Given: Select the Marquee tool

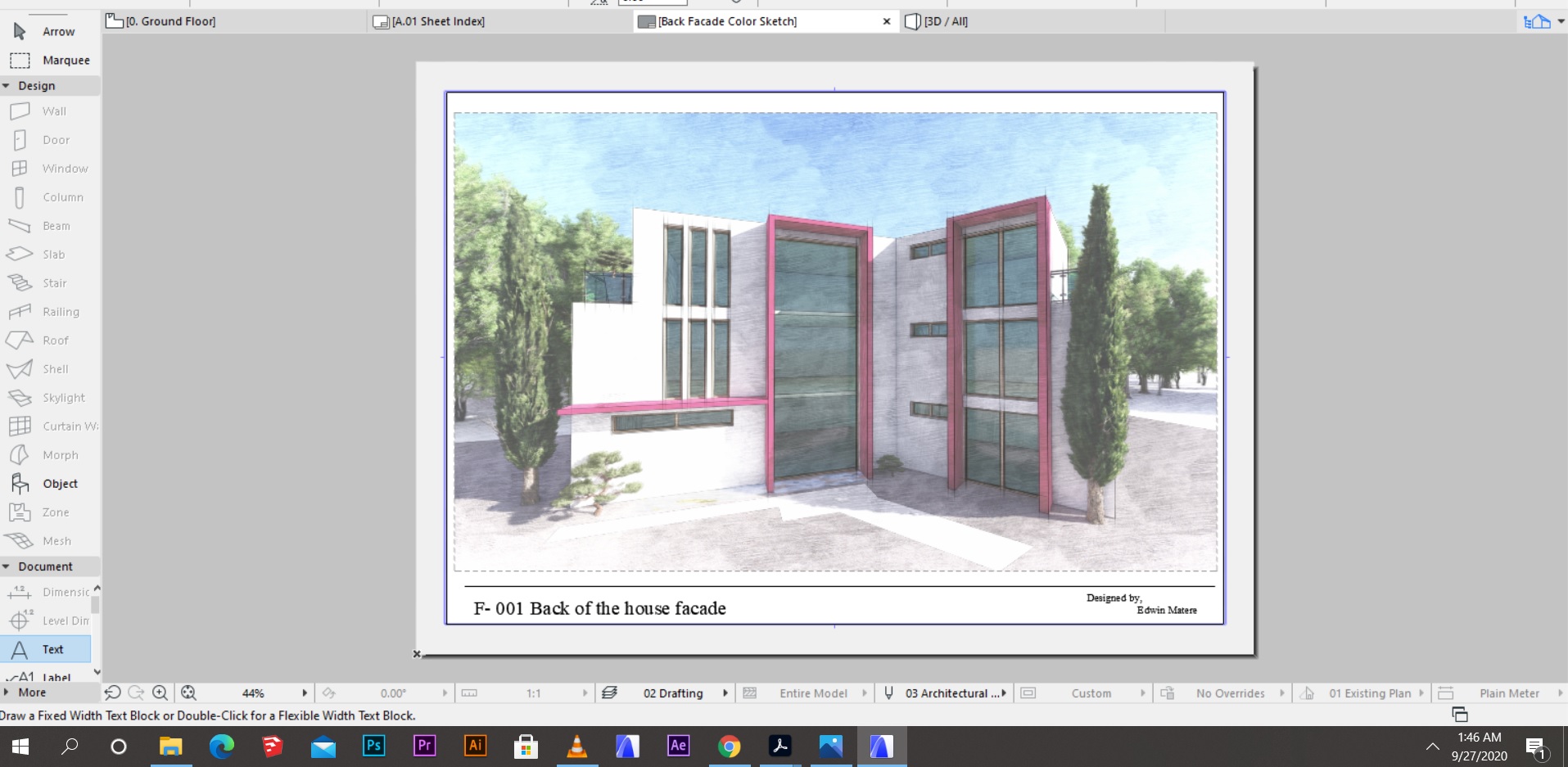Looking at the screenshot, I should (49, 60).
